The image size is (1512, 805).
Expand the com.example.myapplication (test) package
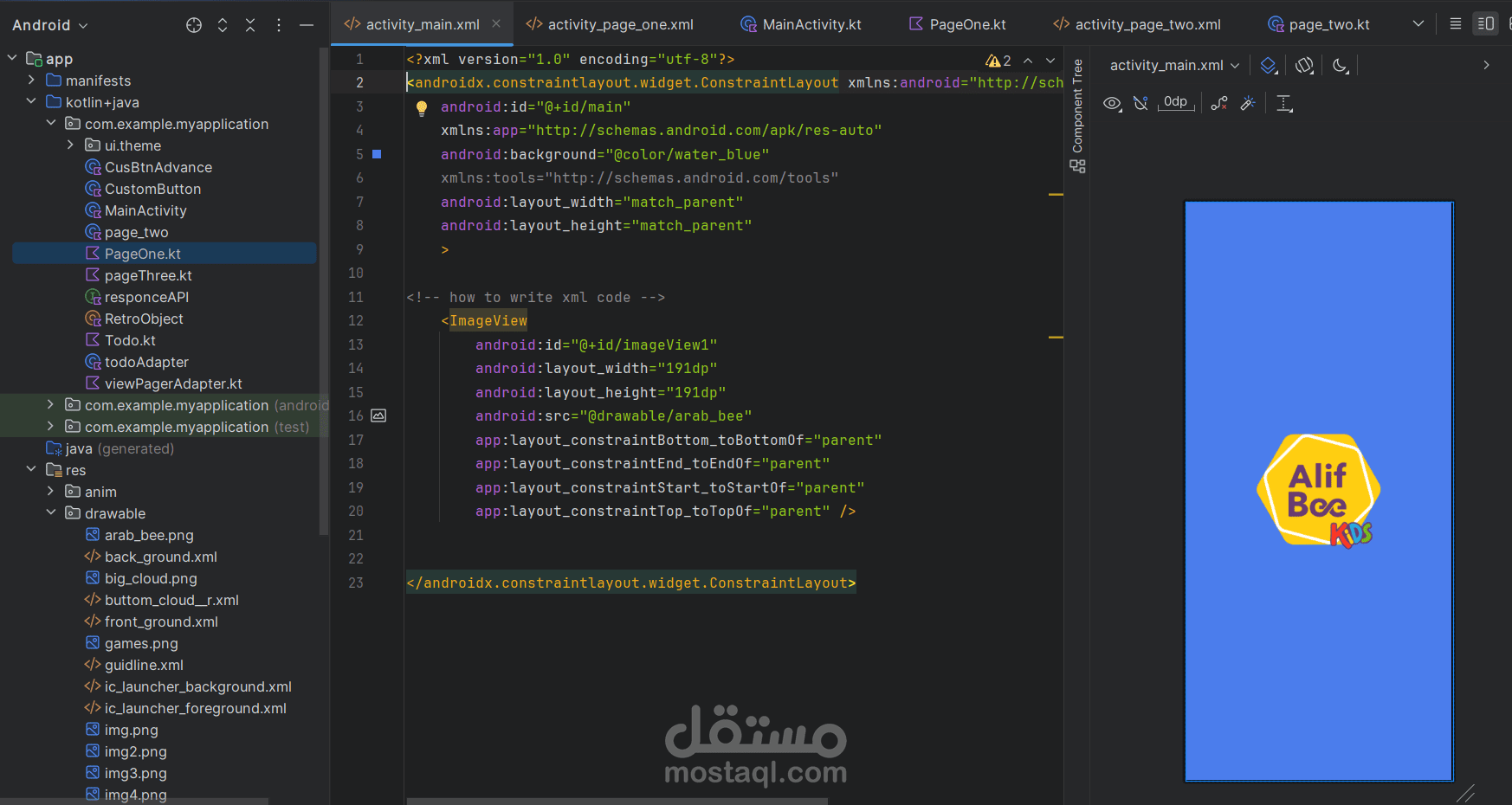[50, 426]
